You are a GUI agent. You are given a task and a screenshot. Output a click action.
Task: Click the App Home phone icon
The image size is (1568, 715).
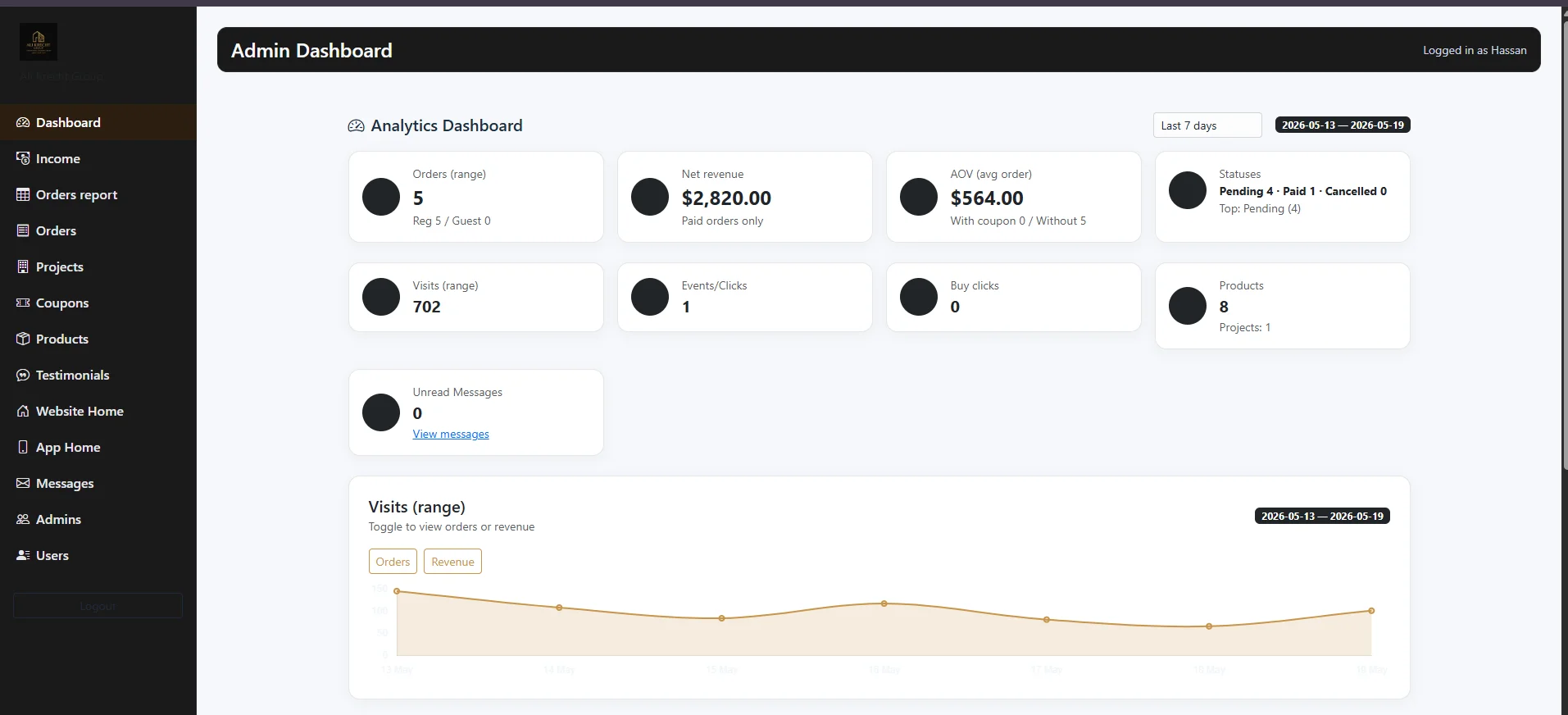click(23, 447)
